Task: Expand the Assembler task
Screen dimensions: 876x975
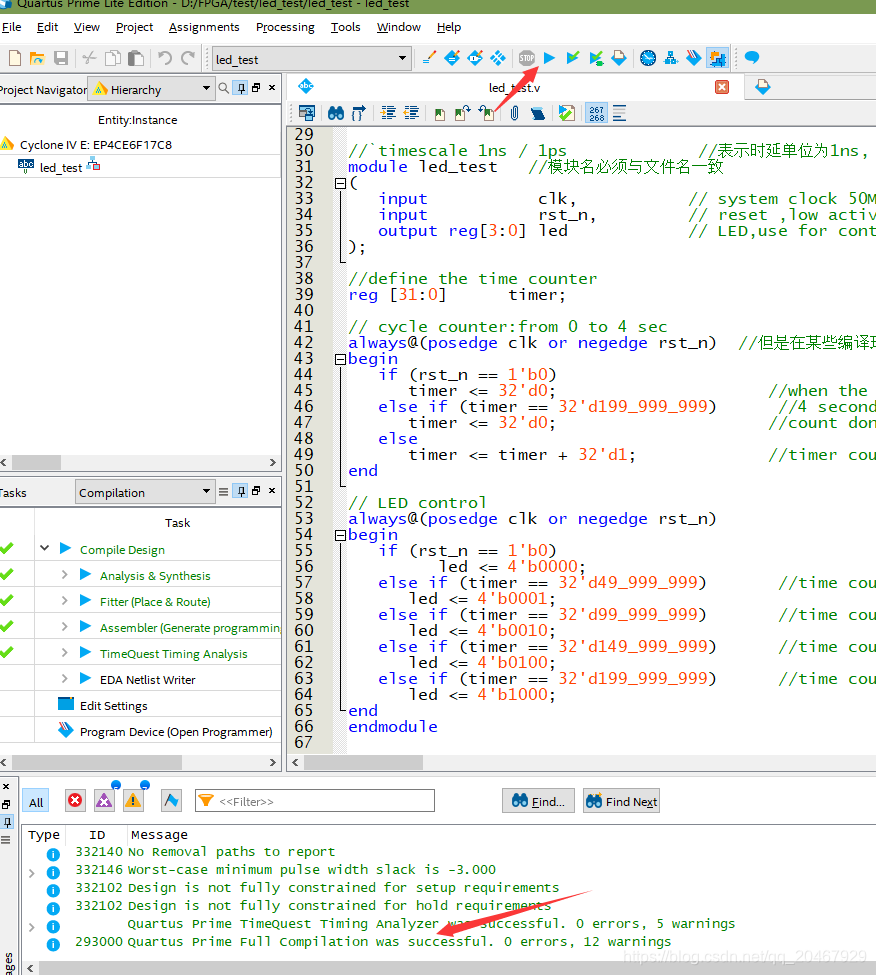Action: coord(64,627)
